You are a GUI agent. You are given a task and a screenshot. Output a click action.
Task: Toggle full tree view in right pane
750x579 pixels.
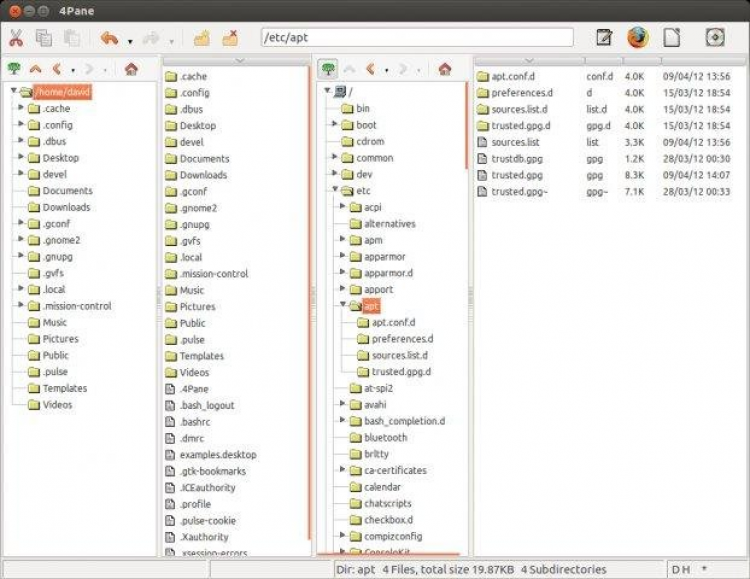[x=326, y=69]
